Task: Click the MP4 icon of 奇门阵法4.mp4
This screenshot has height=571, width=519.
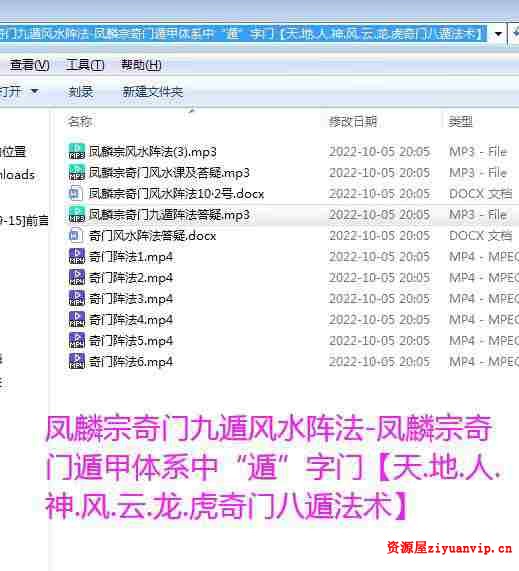Action: point(77,319)
